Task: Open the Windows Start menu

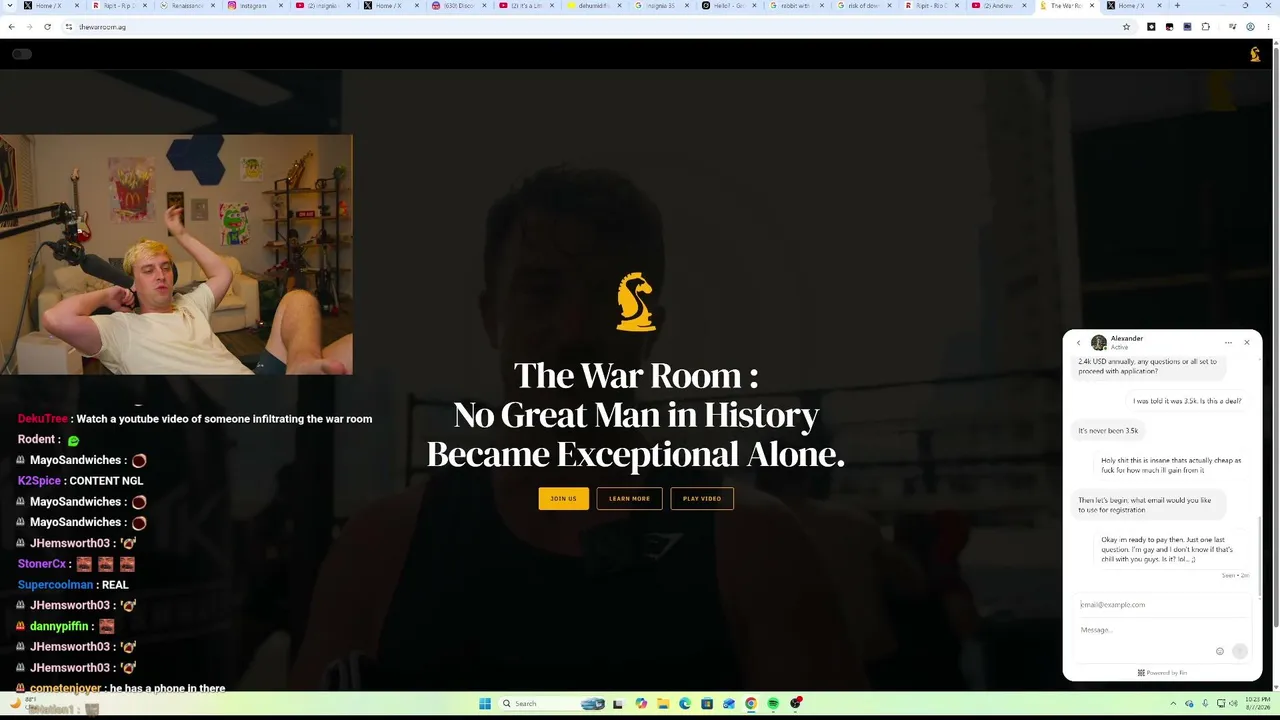Action: point(485,704)
